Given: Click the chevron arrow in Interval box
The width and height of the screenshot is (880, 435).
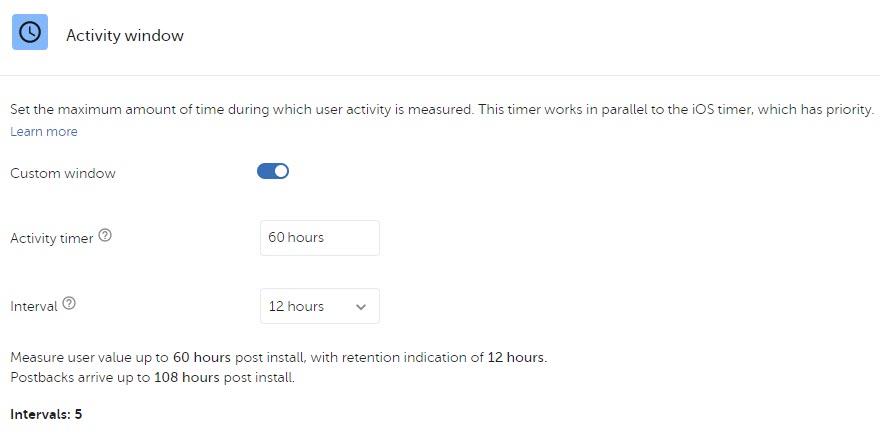Looking at the screenshot, I should (x=361, y=307).
